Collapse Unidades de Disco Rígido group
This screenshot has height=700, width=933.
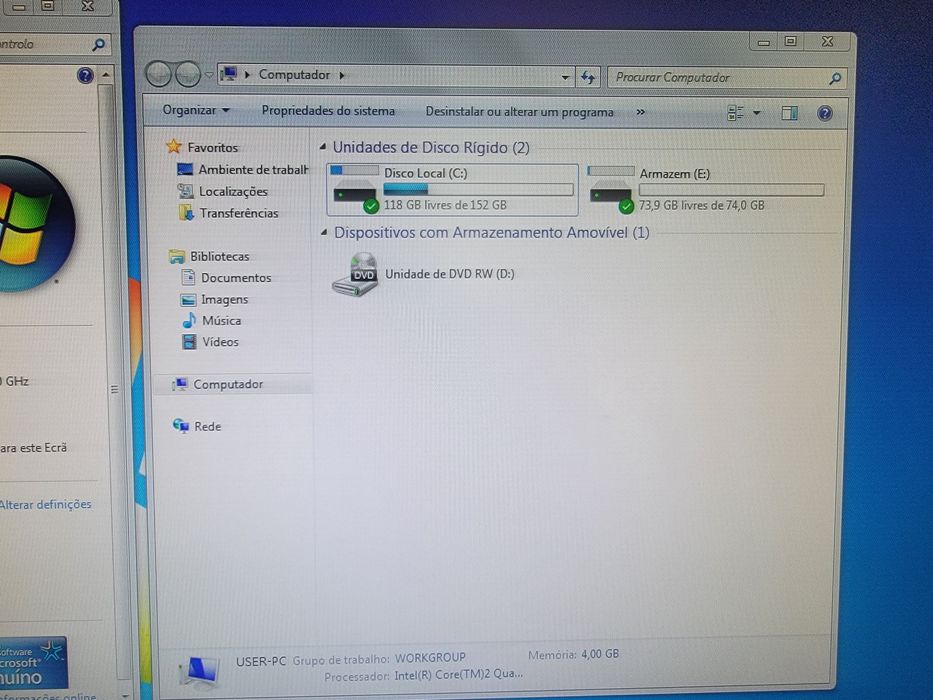[323, 146]
